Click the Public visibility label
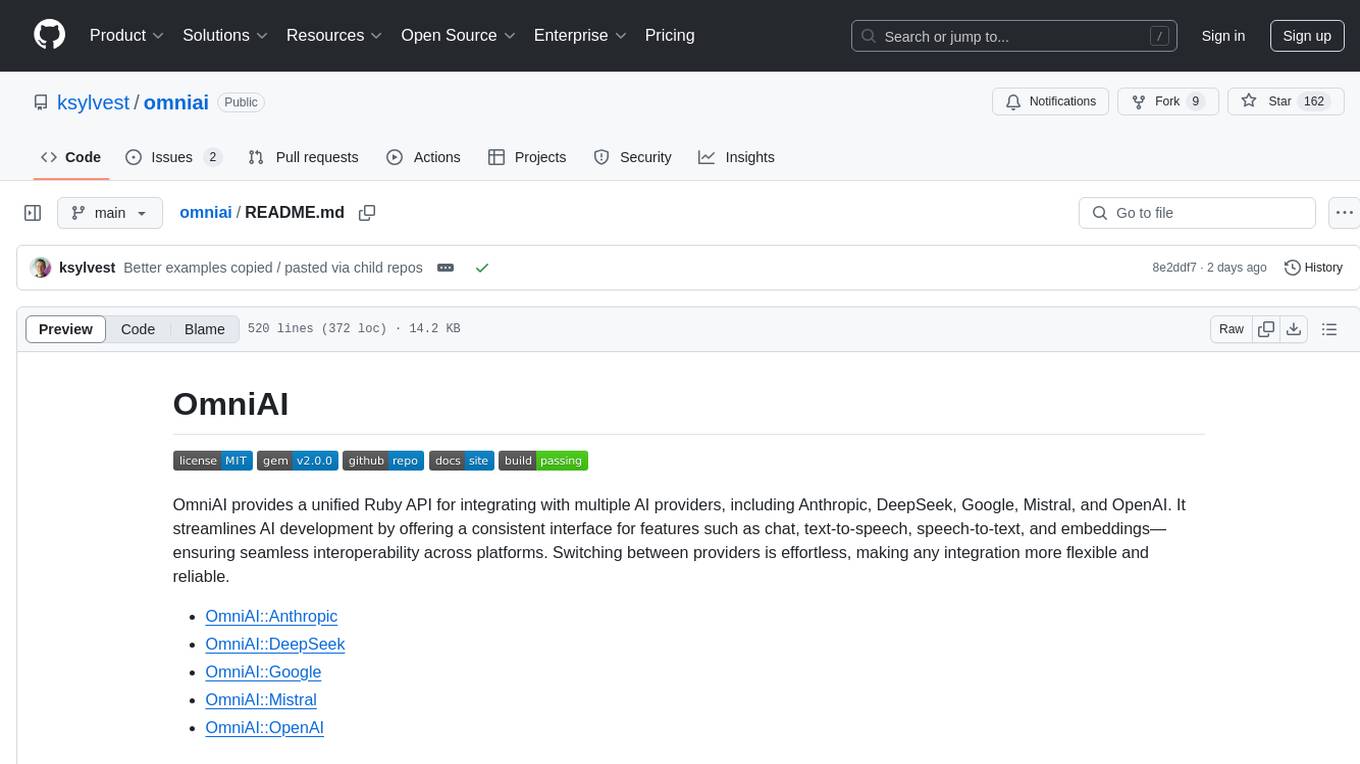Viewport: 1360px width, 764px height. pos(241,102)
